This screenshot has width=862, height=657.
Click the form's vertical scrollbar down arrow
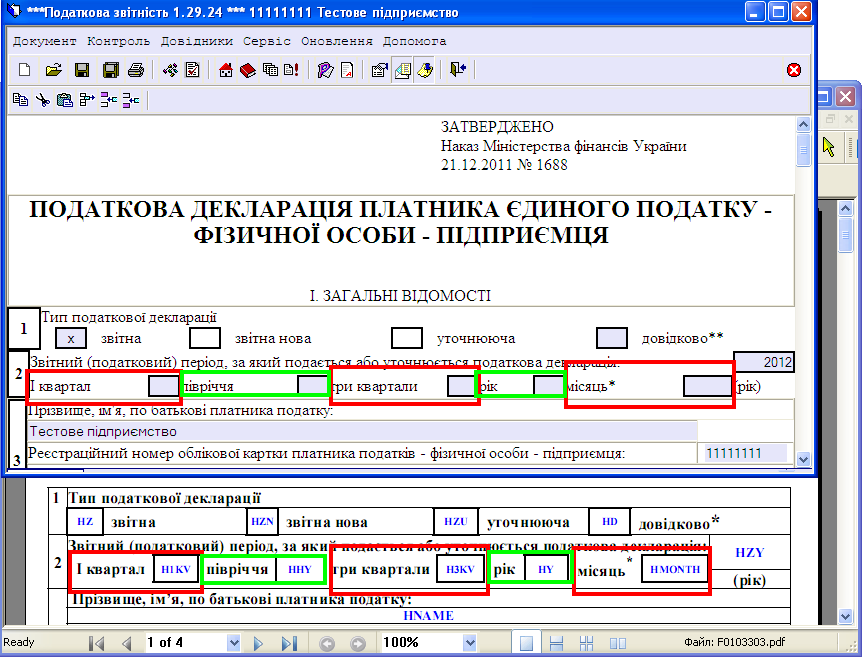click(802, 459)
